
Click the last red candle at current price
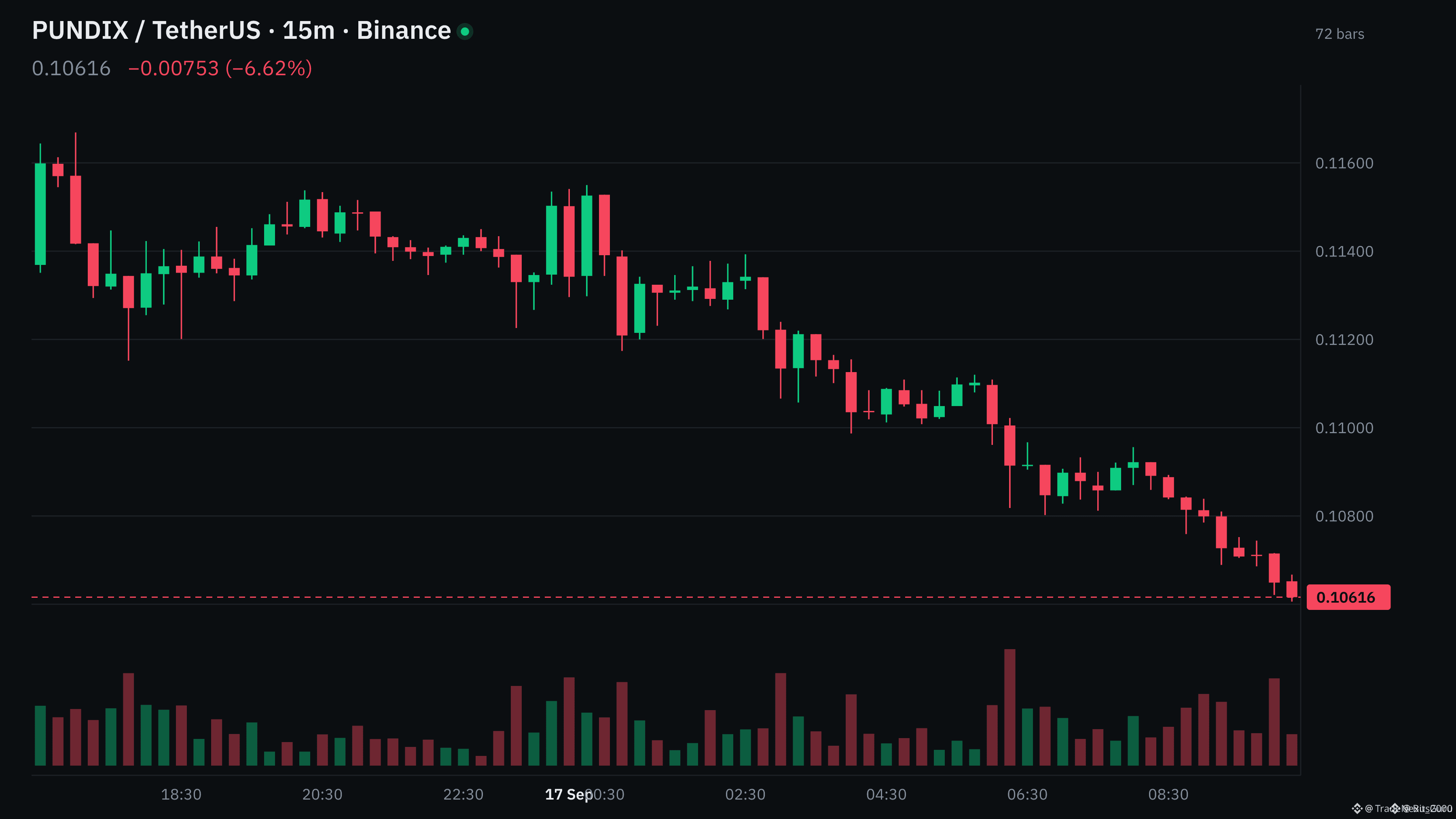[x=1291, y=589]
